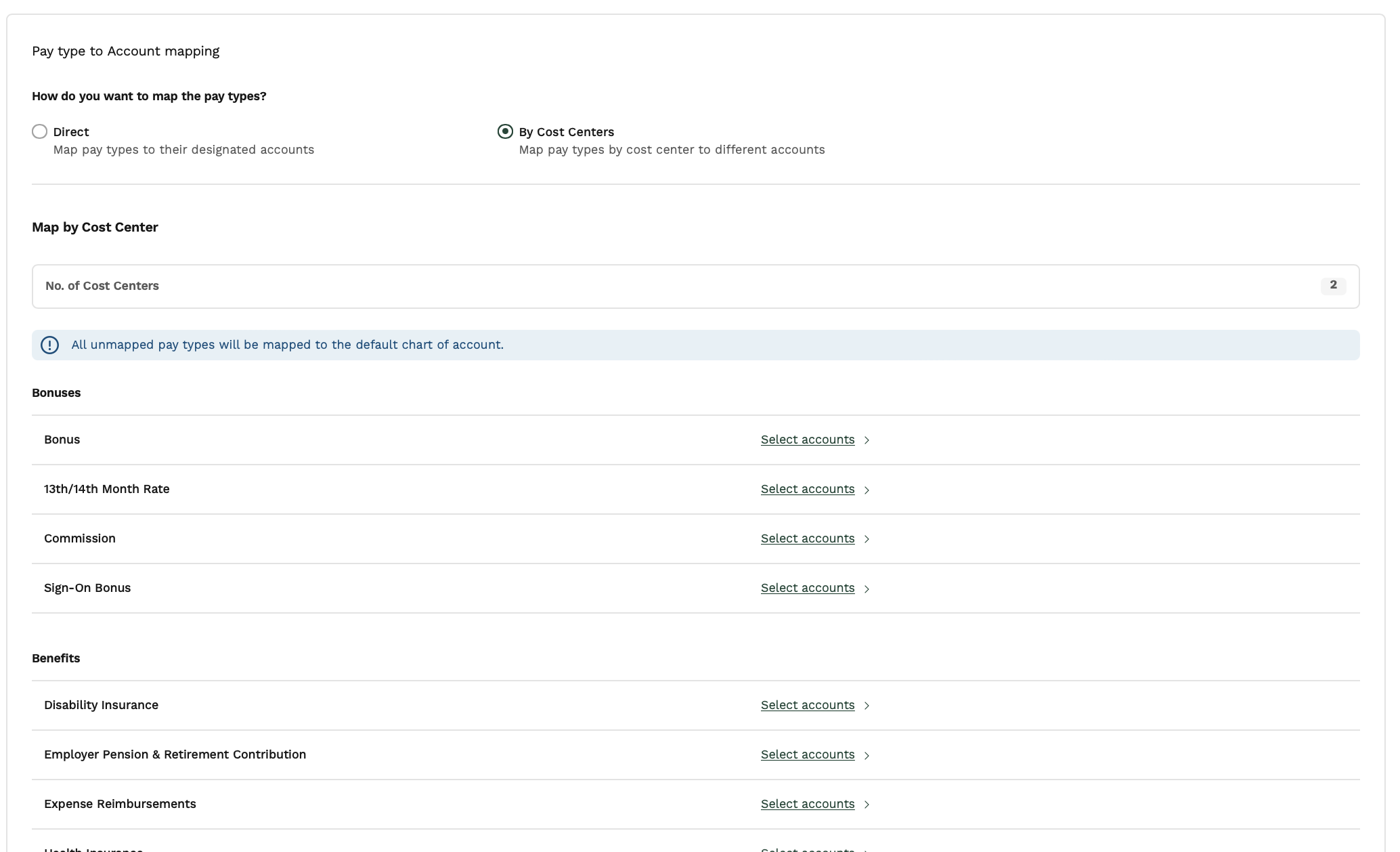
Task: Click the chevron beside 13th/14th Month Rate accounts
Action: 867,490
